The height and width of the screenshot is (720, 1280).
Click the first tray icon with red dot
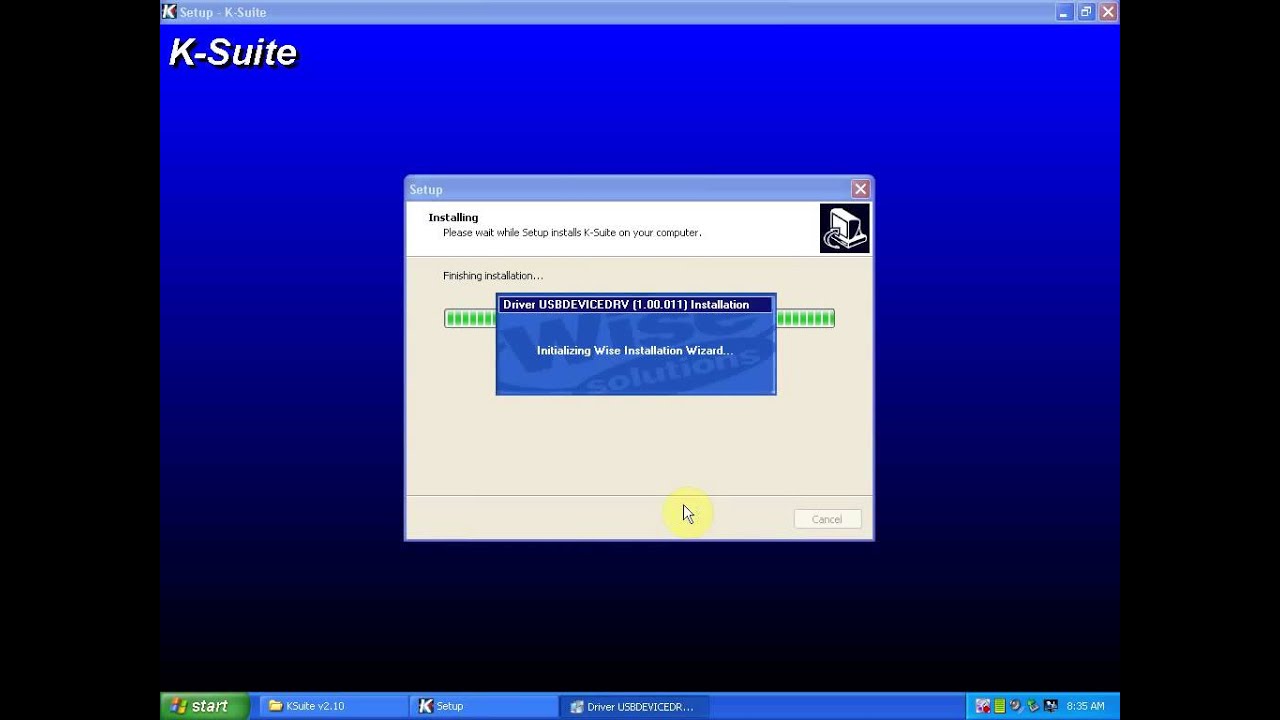coord(982,706)
